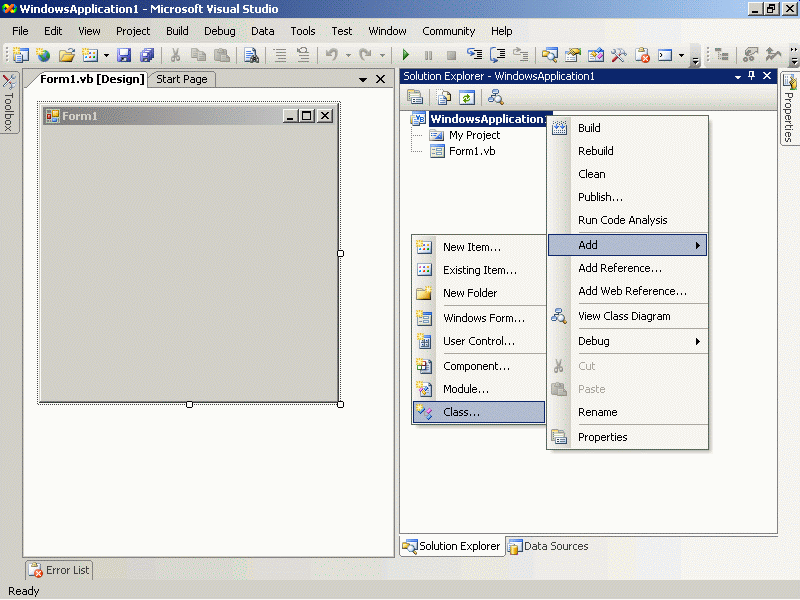The height and width of the screenshot is (600, 800).
Task: Expand the collapsed Toolbox side panel
Action: [x=9, y=104]
